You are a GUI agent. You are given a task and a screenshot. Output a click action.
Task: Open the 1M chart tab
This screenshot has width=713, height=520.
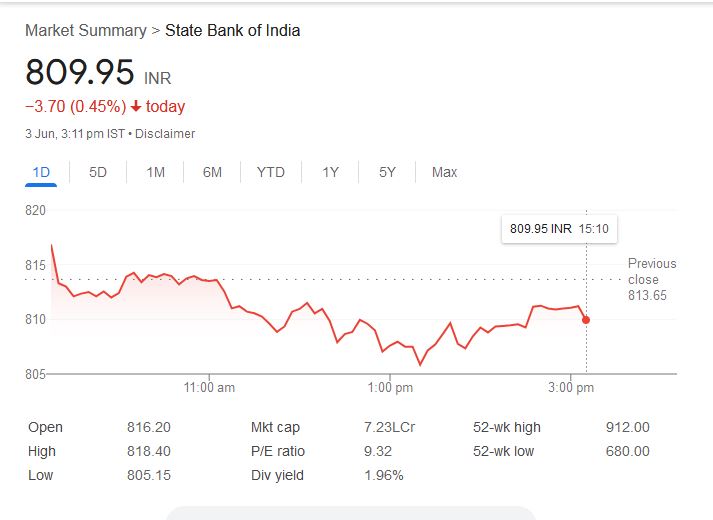[155, 172]
